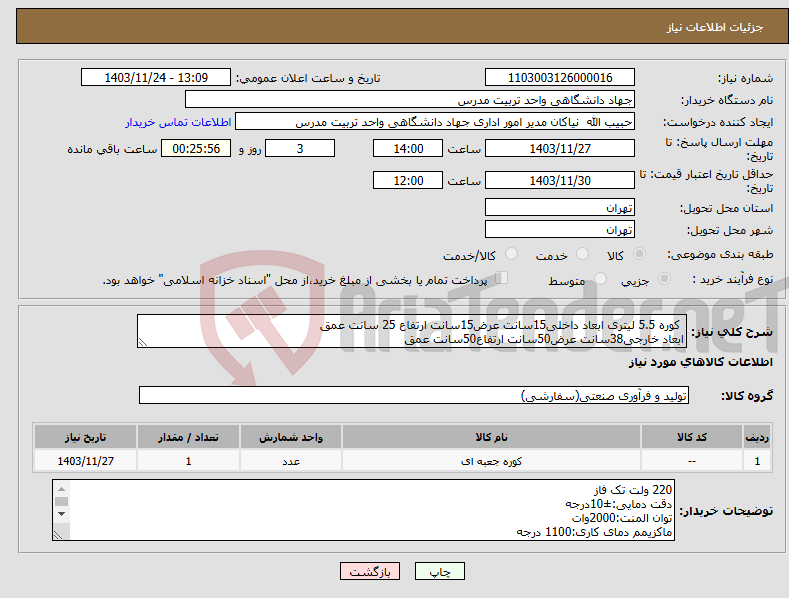
Task: Click the buyer notes scrollbar thumb
Action: (61, 501)
